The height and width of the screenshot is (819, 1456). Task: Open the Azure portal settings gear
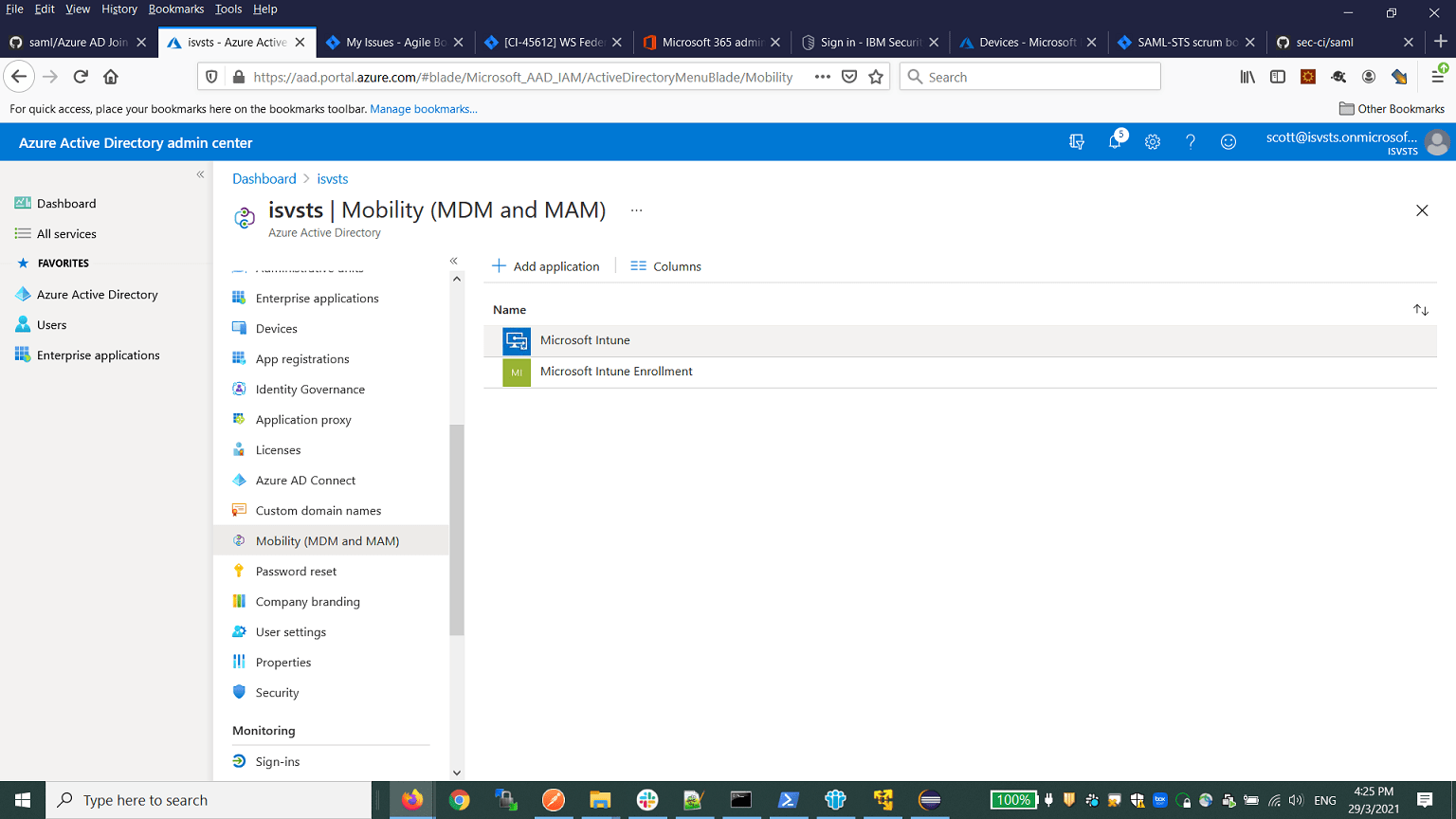point(1152,141)
